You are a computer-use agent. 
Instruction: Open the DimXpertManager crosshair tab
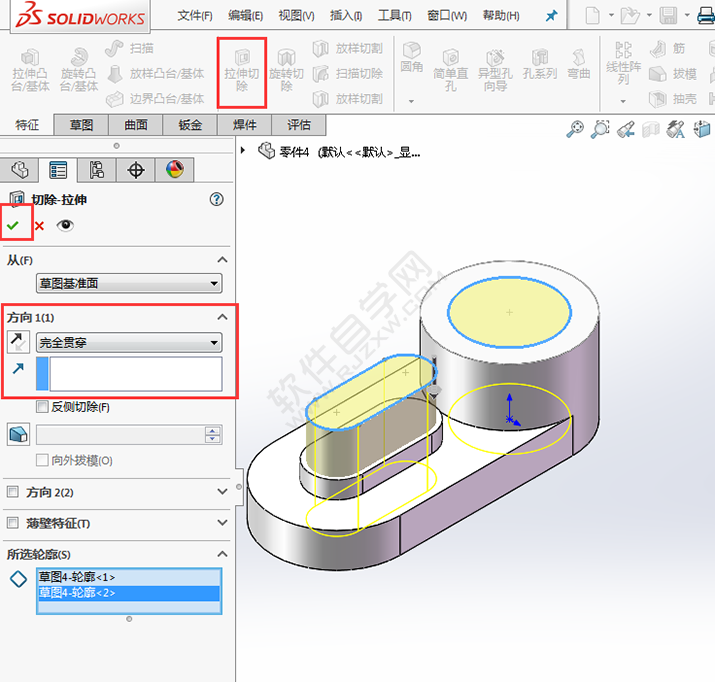click(135, 170)
